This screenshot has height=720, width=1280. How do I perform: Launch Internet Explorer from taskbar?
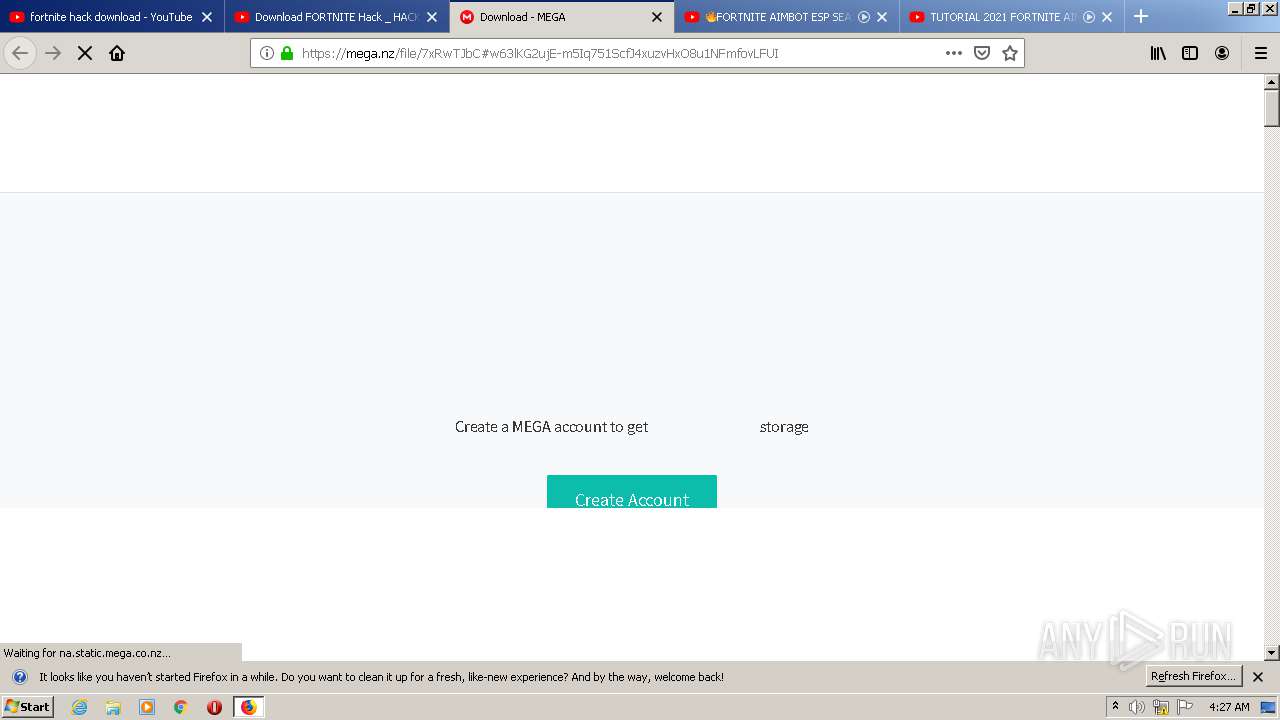click(x=79, y=707)
